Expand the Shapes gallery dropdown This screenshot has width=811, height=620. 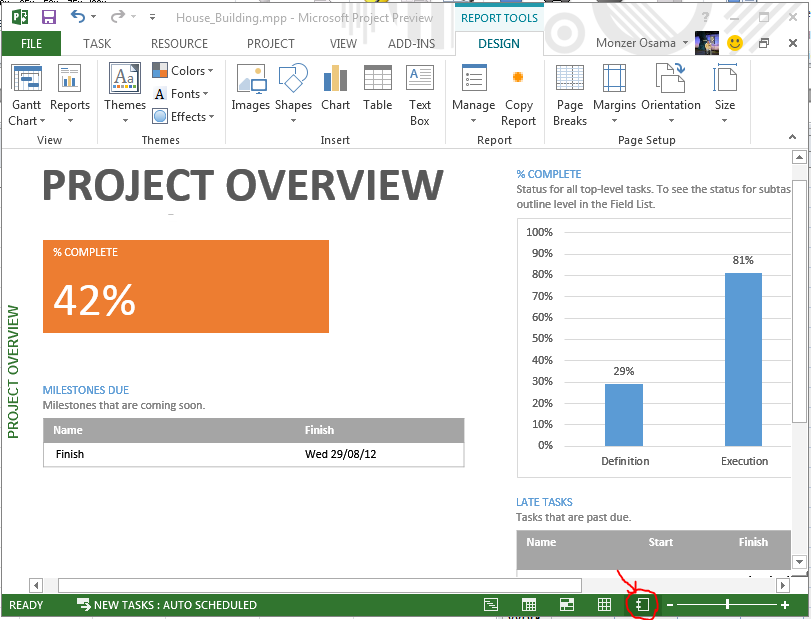click(293, 121)
